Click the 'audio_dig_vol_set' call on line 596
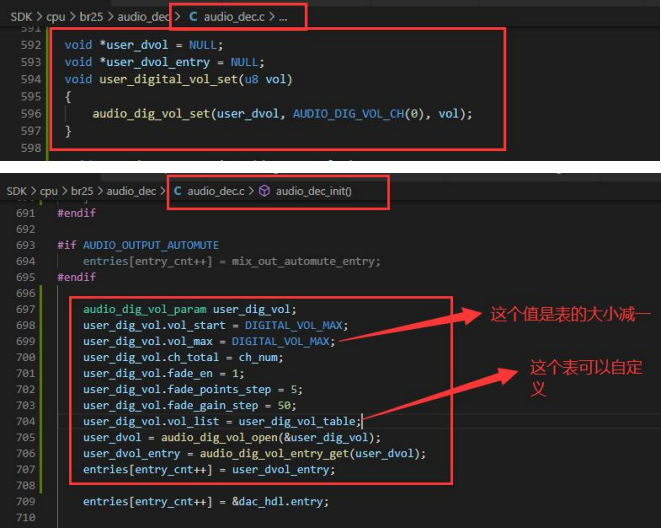This screenshot has width=661, height=528. [151, 114]
